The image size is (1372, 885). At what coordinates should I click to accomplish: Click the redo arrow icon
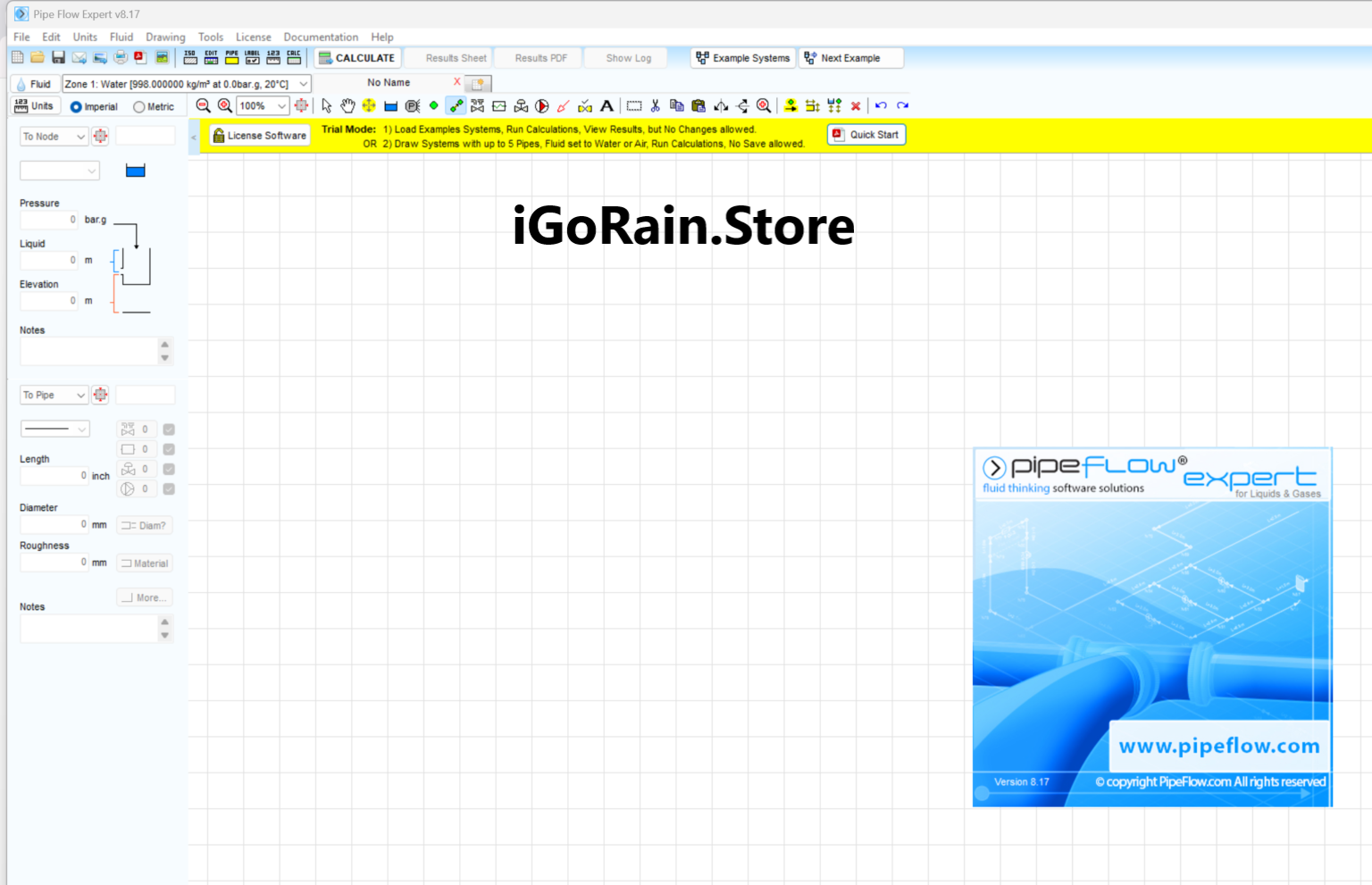[902, 105]
